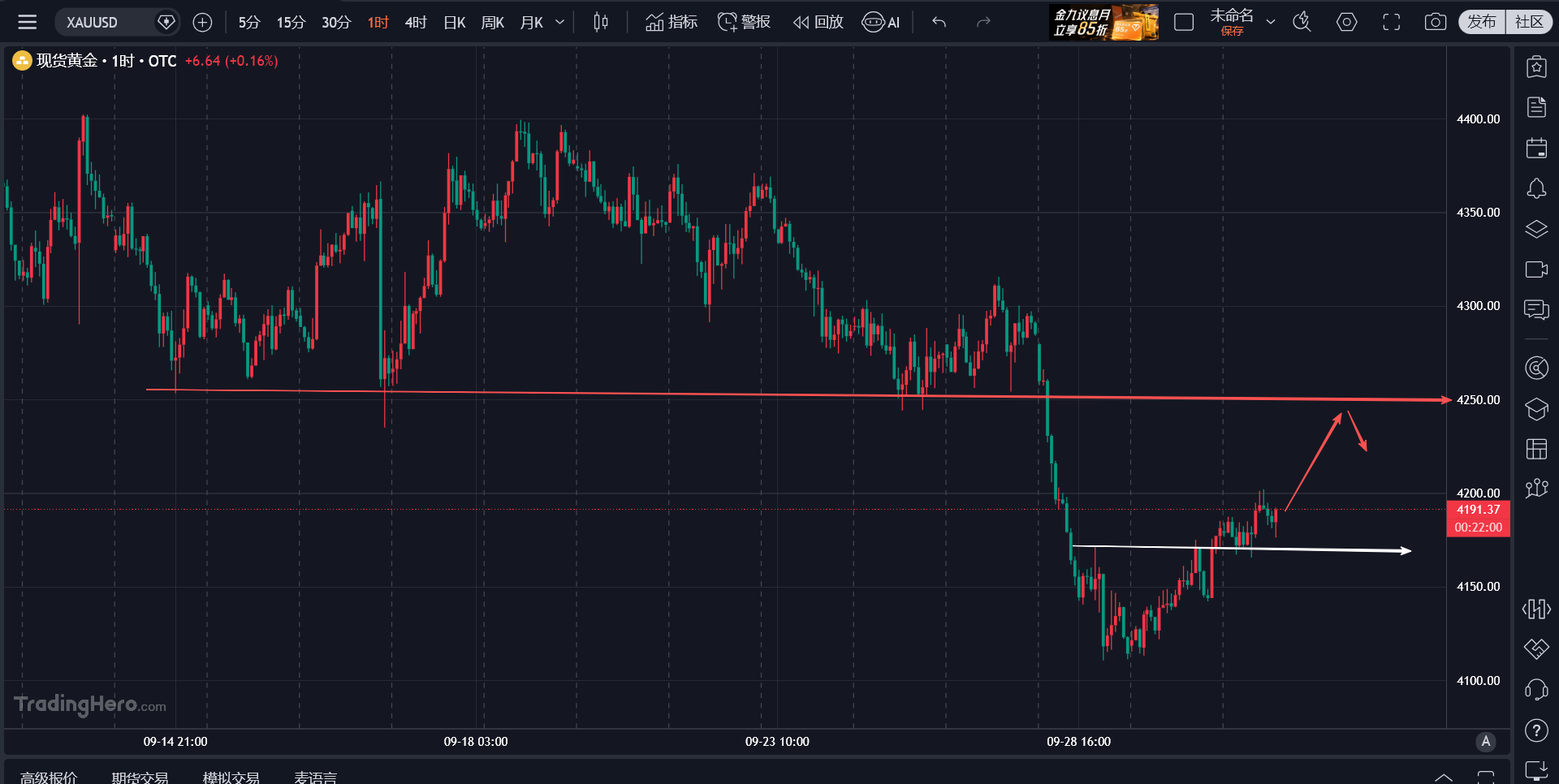Open the AI assistant

tap(881, 22)
